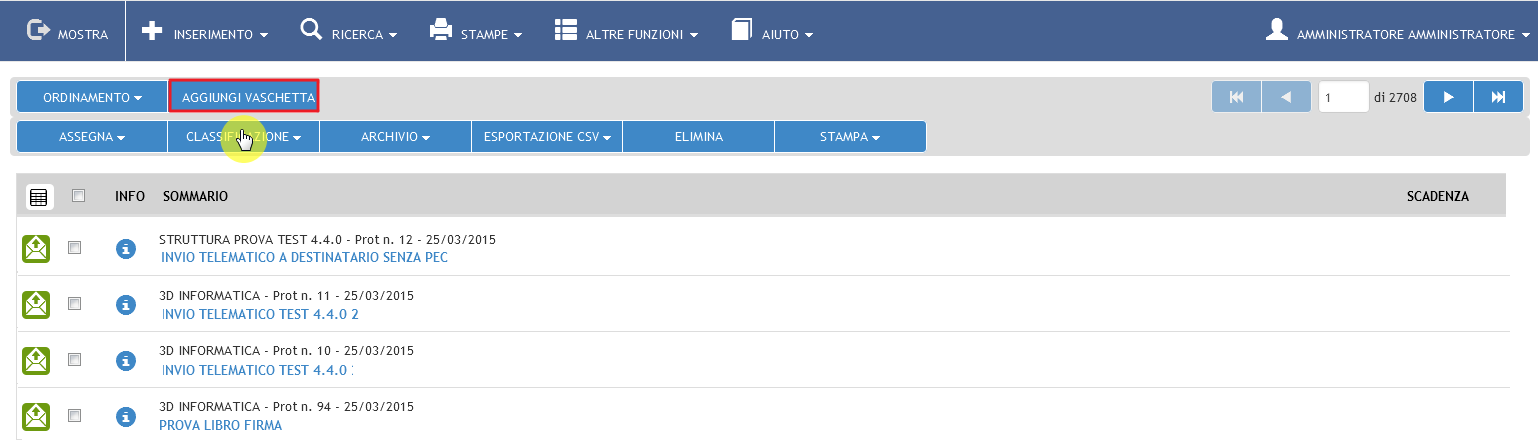Click the Aggiungi Vaschetta button
The width and height of the screenshot is (1538, 440).
[244, 97]
